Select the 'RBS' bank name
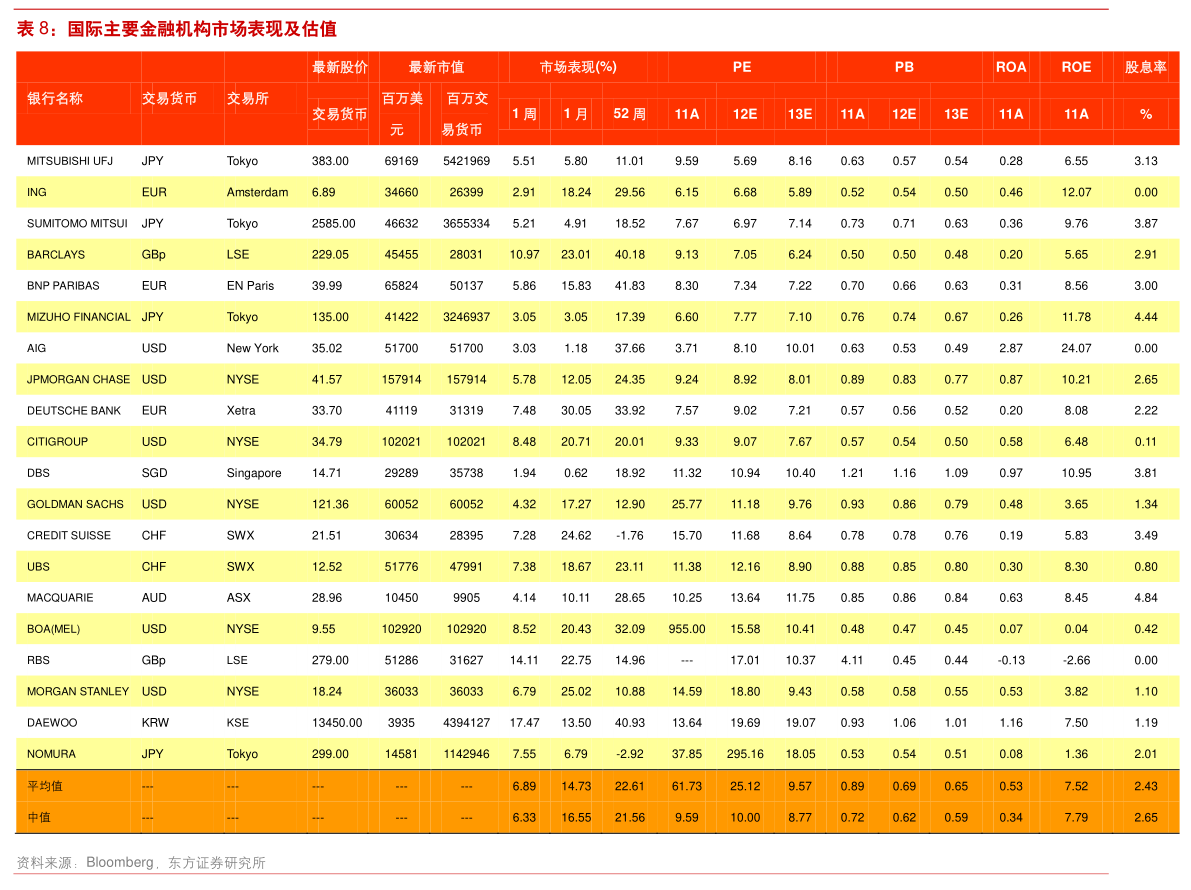This screenshot has width=1191, height=890. (38, 660)
